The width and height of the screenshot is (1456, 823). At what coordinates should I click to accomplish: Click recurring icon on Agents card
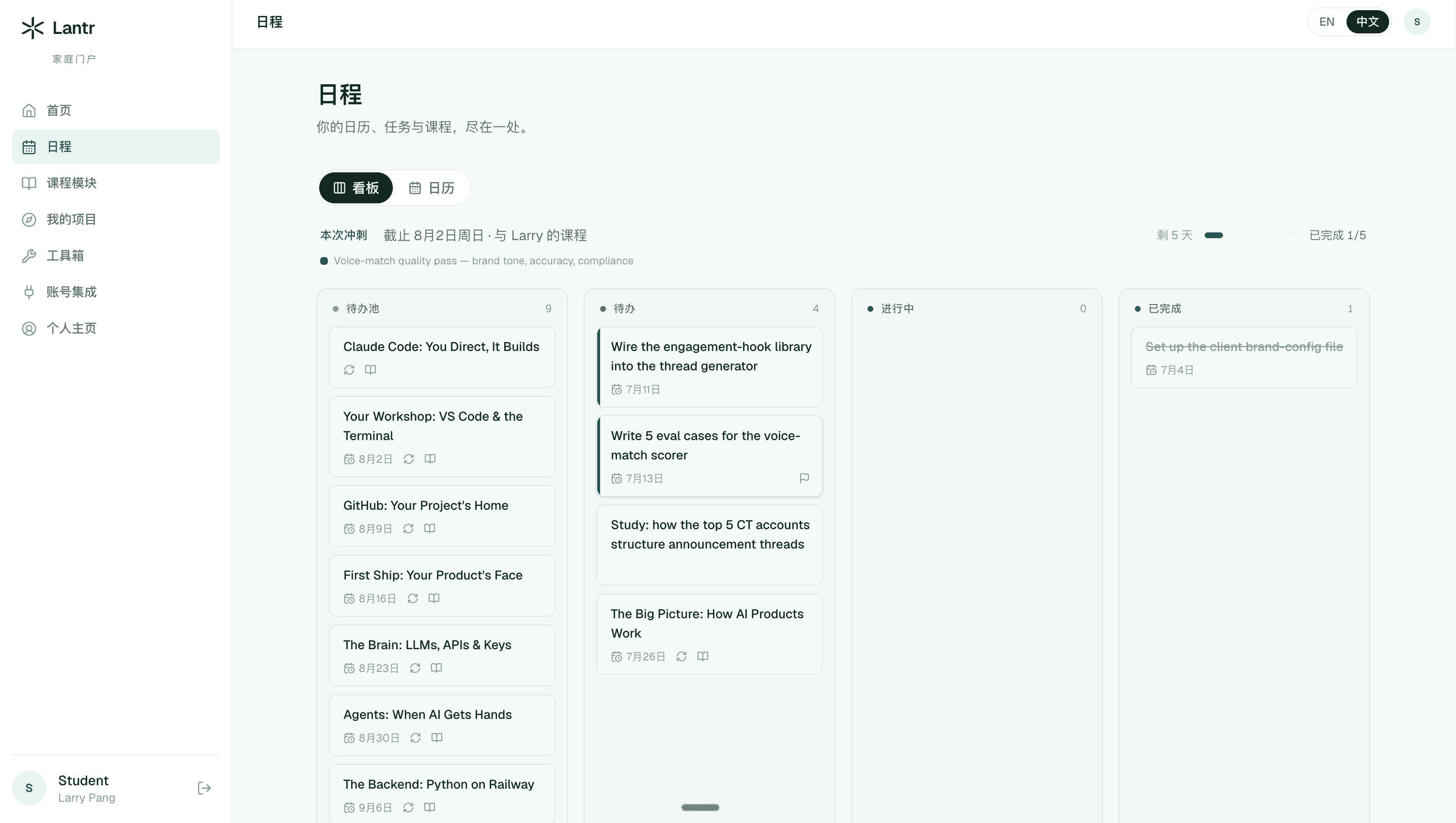click(415, 738)
